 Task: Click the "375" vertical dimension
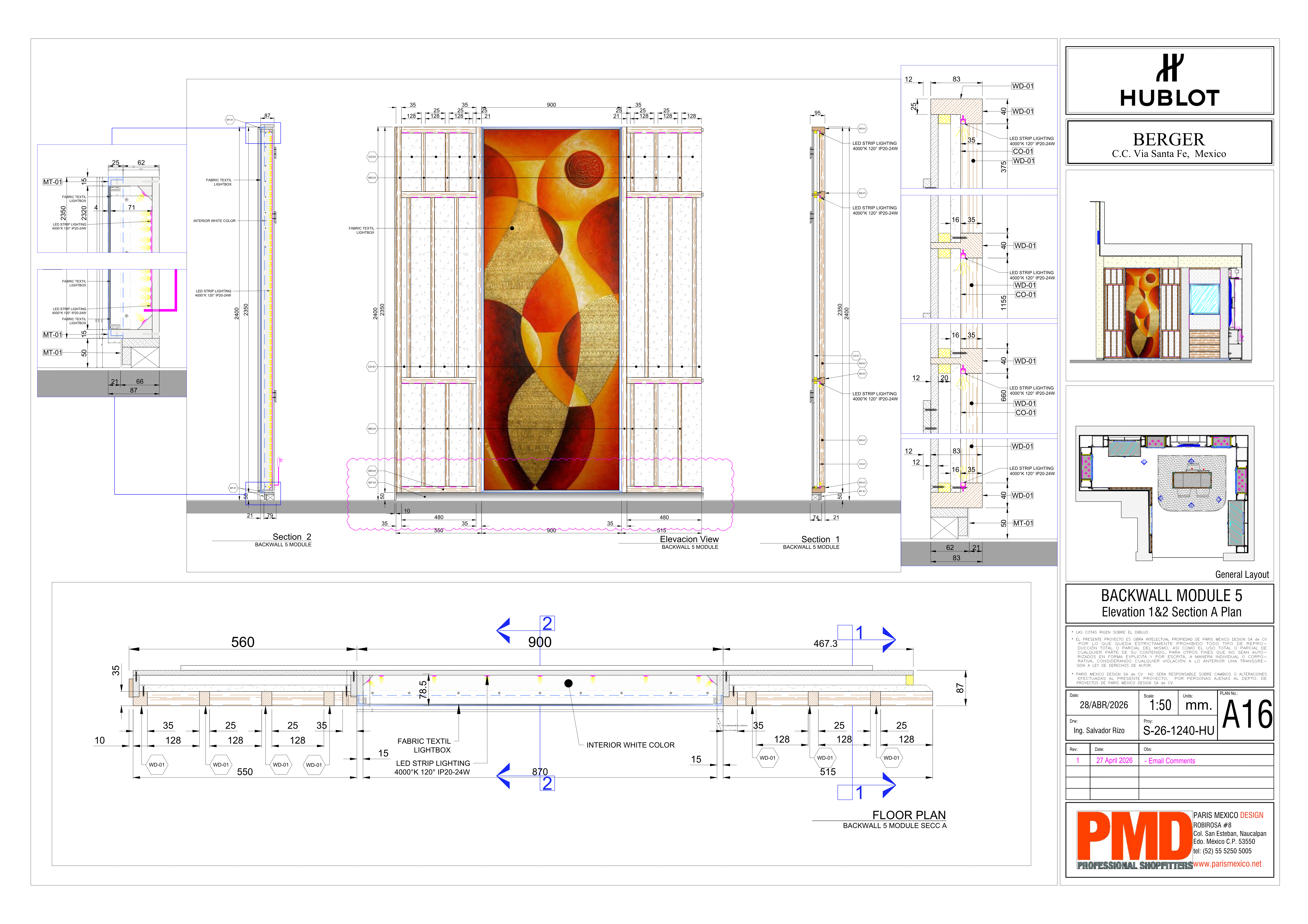click(1004, 167)
